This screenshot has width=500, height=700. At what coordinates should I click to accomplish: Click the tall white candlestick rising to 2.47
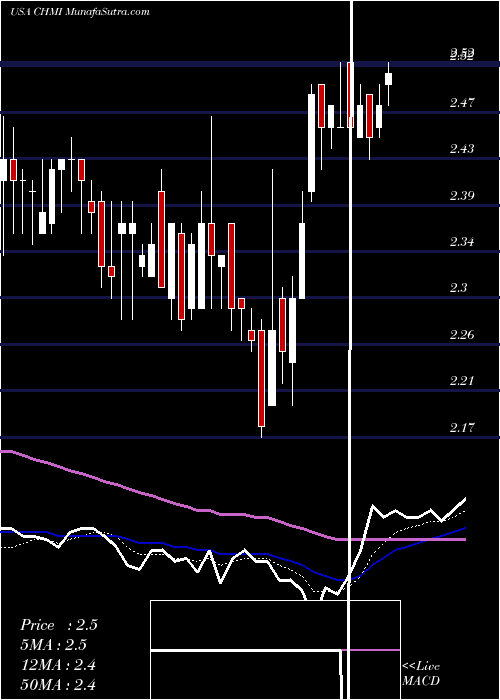tap(312, 142)
